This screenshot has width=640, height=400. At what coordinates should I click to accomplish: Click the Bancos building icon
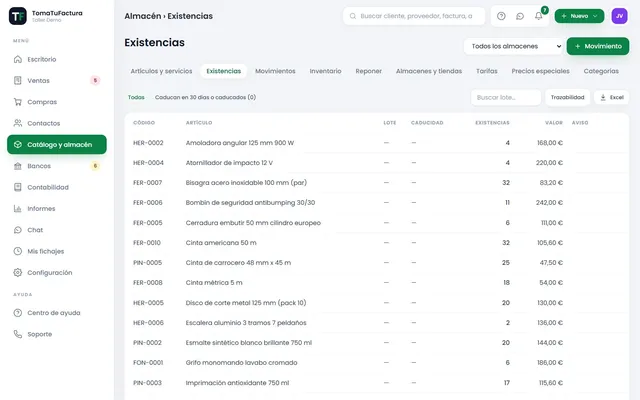point(18,166)
